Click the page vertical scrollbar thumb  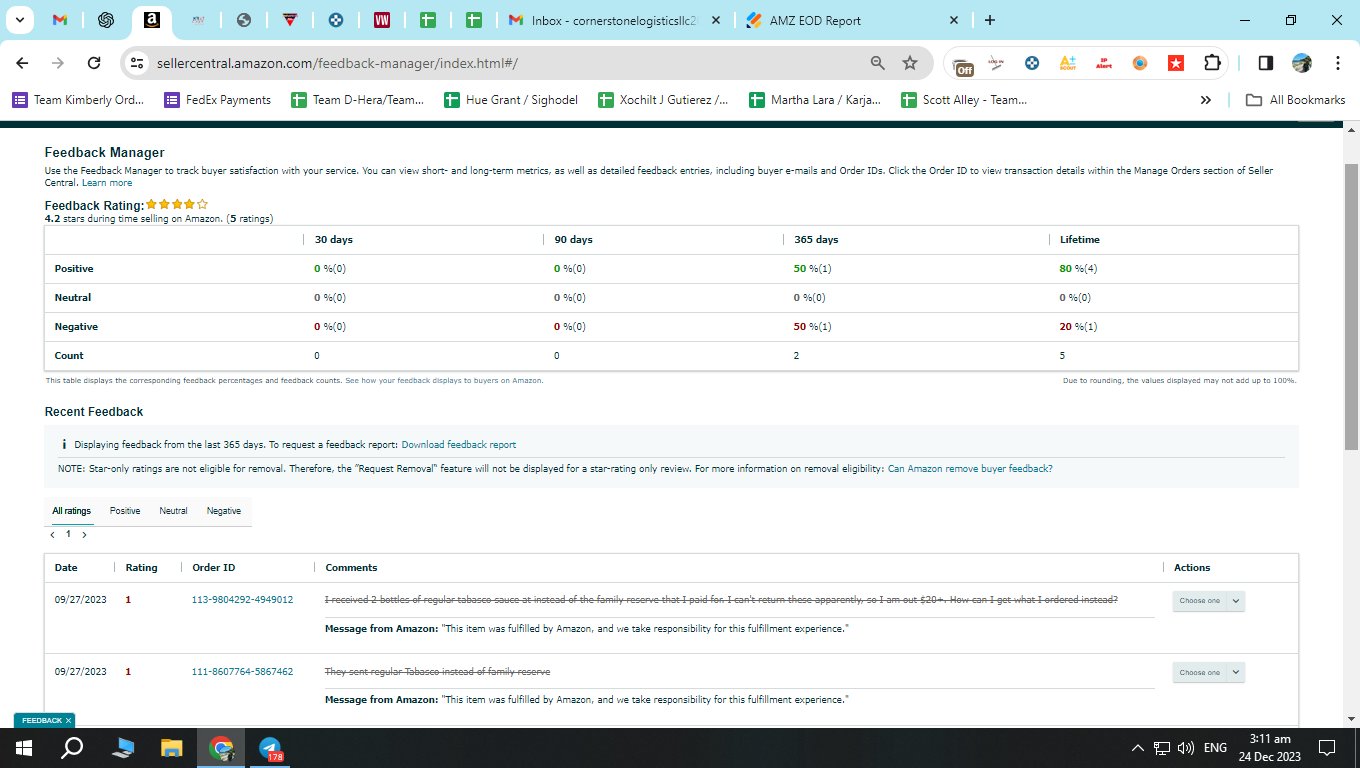(x=1351, y=305)
